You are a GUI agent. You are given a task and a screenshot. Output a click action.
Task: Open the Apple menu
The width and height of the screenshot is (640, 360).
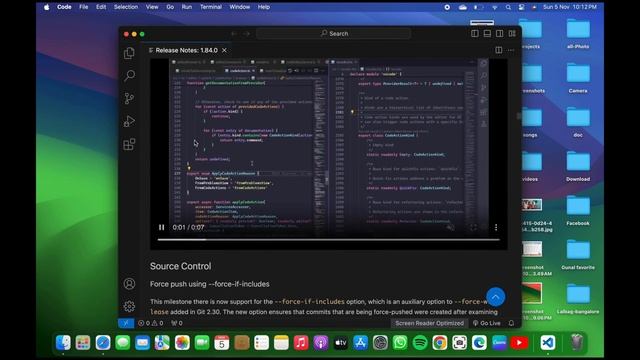47,7
